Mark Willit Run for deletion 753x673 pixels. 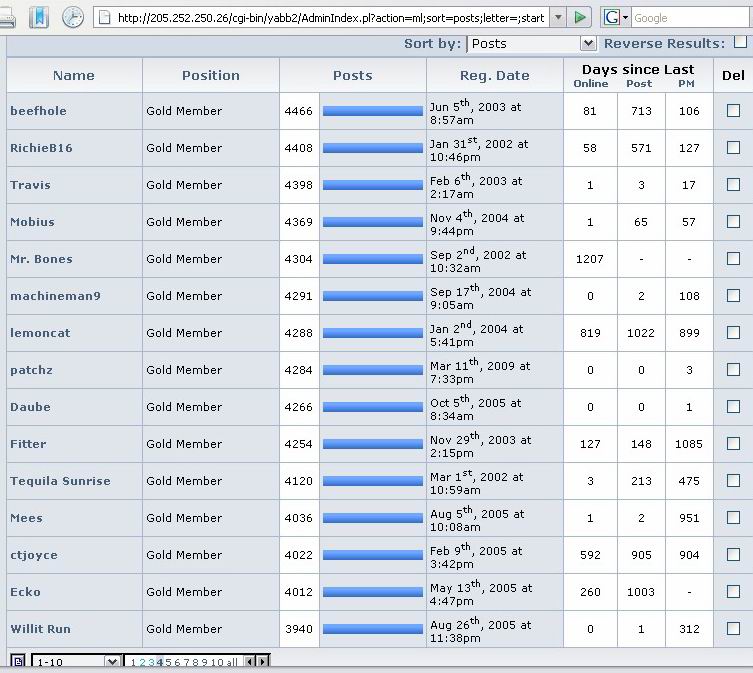[x=733, y=629]
